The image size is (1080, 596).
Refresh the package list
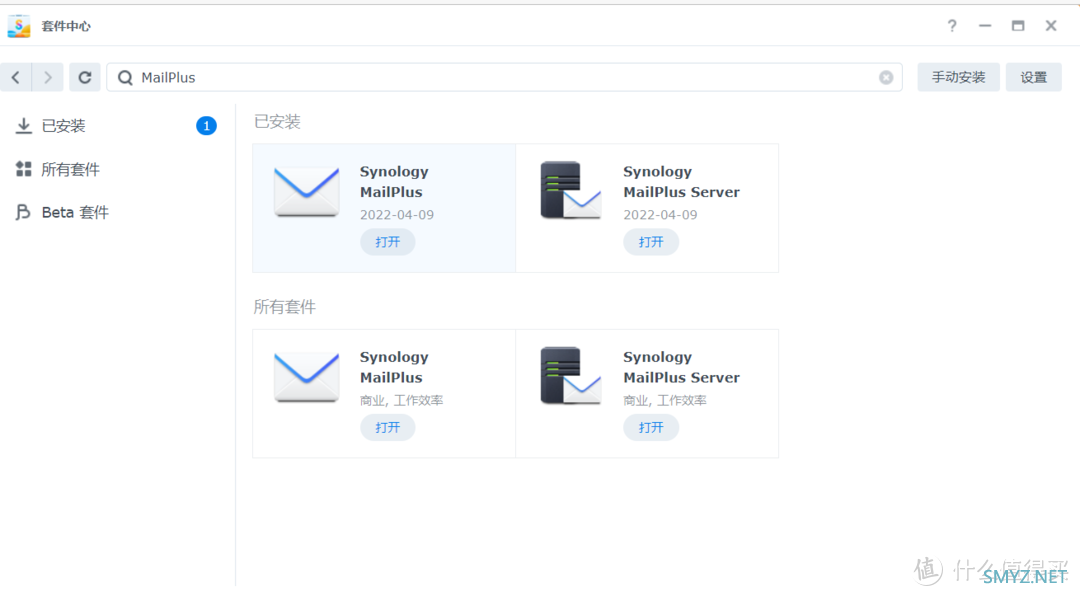pyautogui.click(x=85, y=77)
